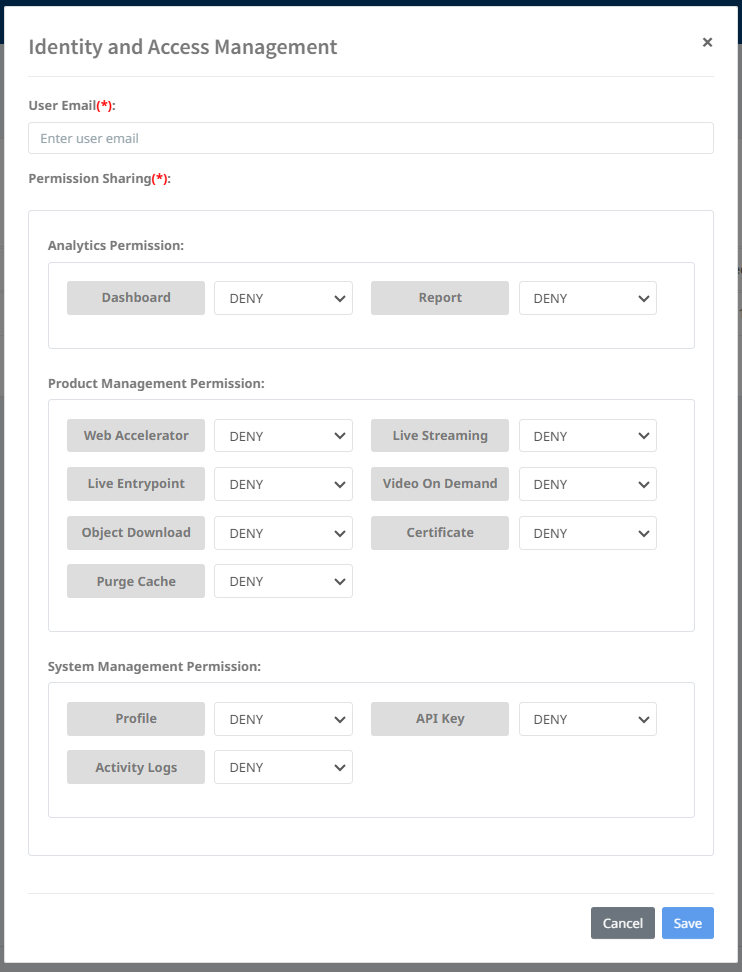Open the Live Entrypoint permission dropdown
This screenshot has height=972, width=742.
283,484
